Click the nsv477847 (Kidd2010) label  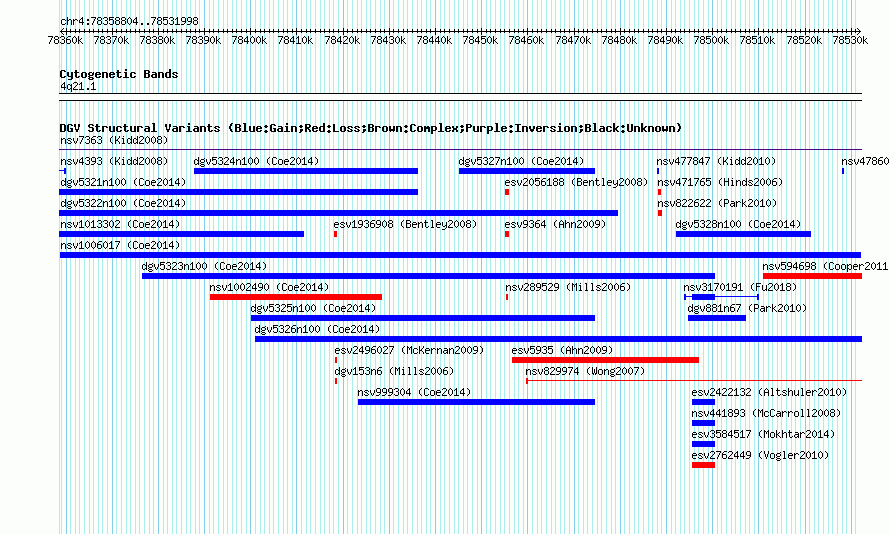[716, 161]
